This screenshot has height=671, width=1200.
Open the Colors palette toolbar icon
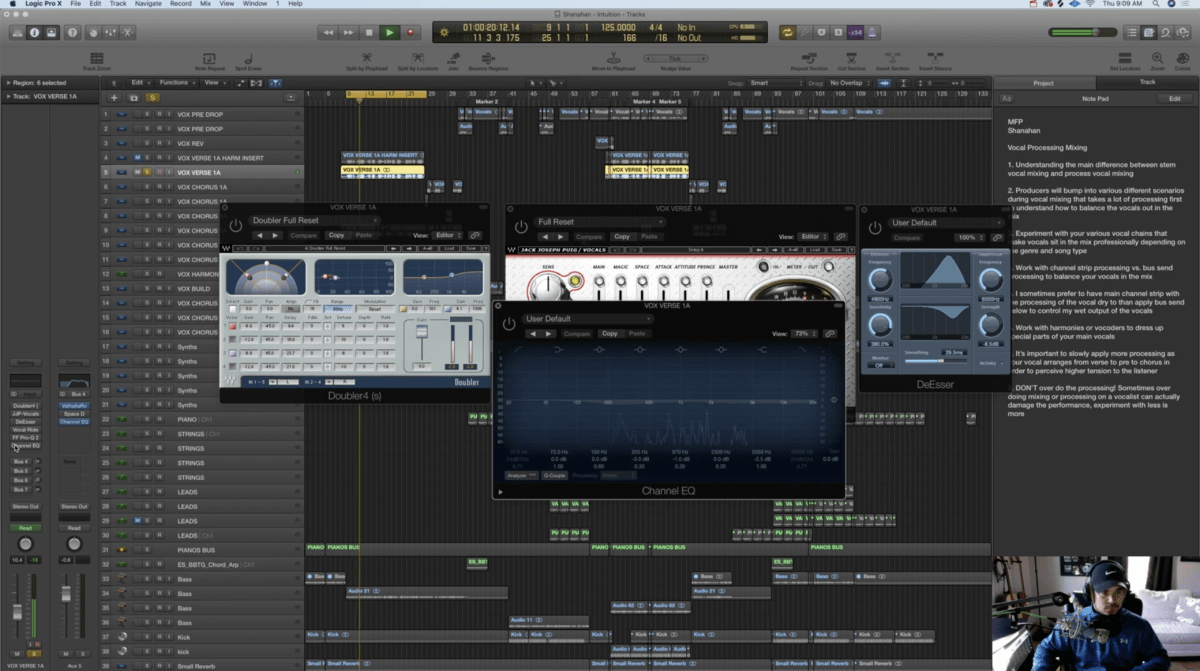point(1182,60)
